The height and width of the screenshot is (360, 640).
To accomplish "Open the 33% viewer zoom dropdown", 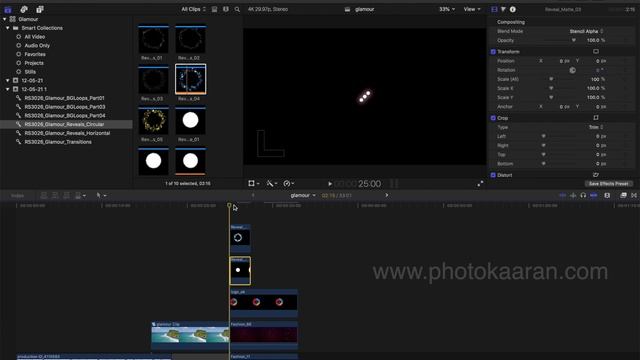I will pyautogui.click(x=447, y=9).
